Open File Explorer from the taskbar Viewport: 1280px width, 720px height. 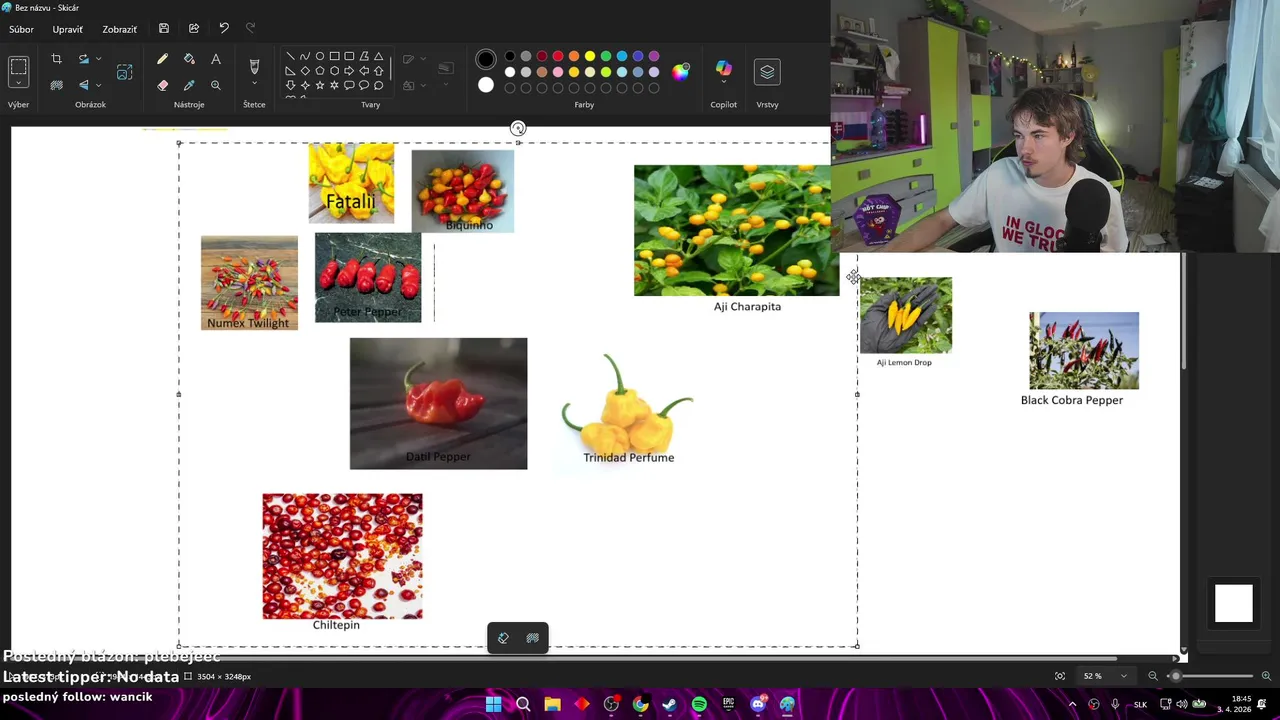[x=552, y=705]
